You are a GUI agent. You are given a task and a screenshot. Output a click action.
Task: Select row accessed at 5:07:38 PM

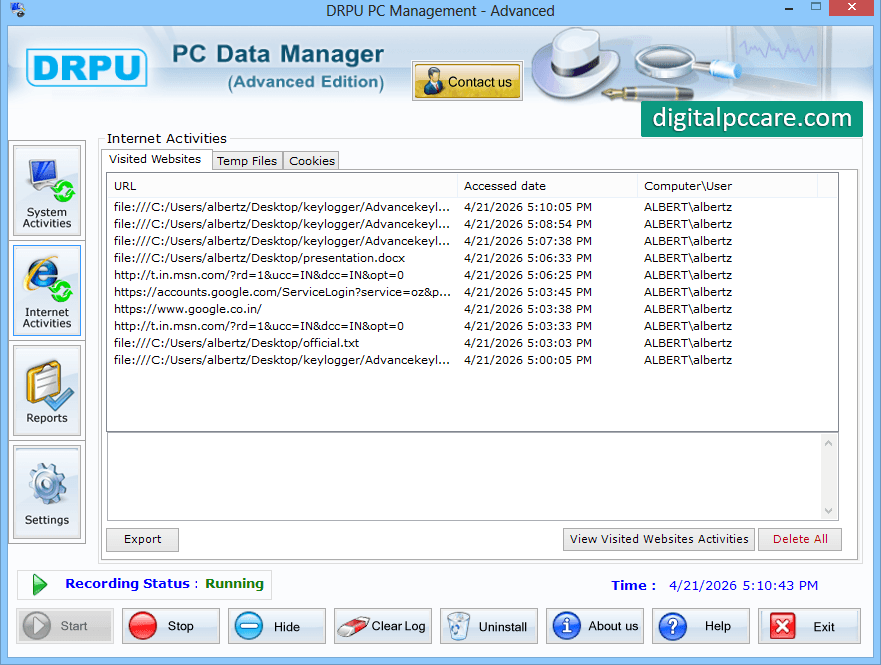472,241
